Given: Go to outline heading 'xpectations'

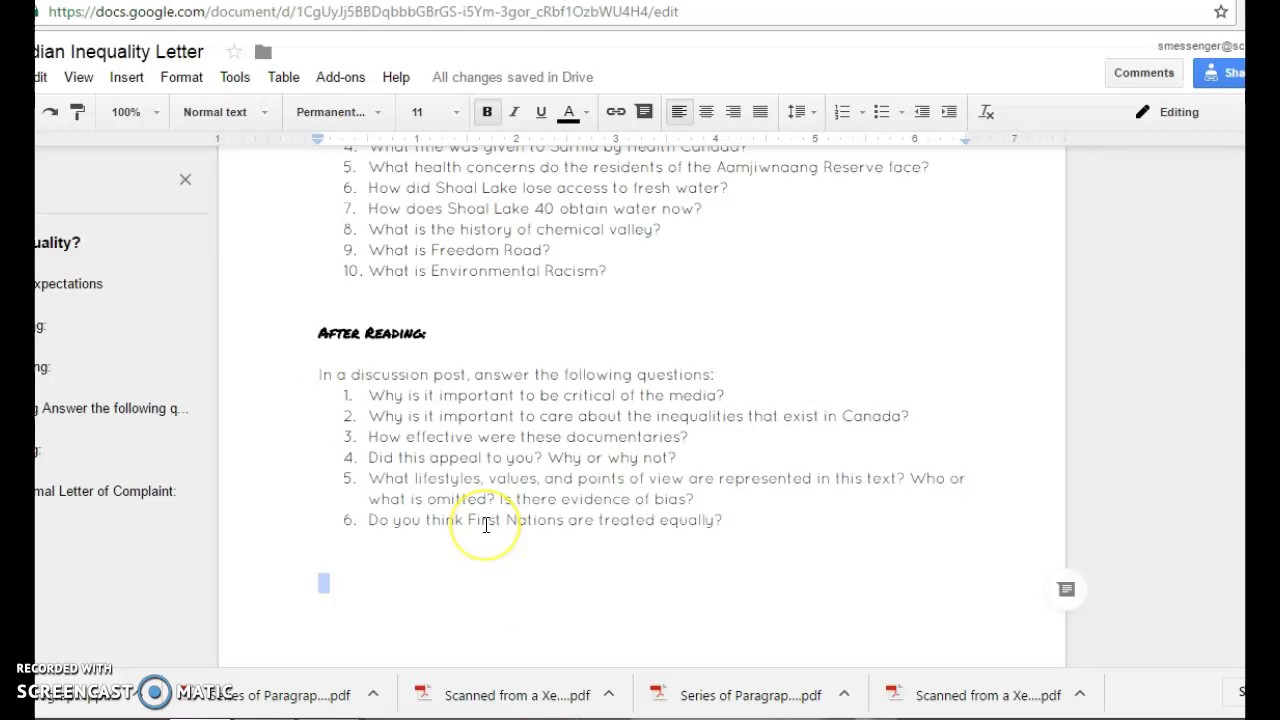Looking at the screenshot, I should click(68, 284).
